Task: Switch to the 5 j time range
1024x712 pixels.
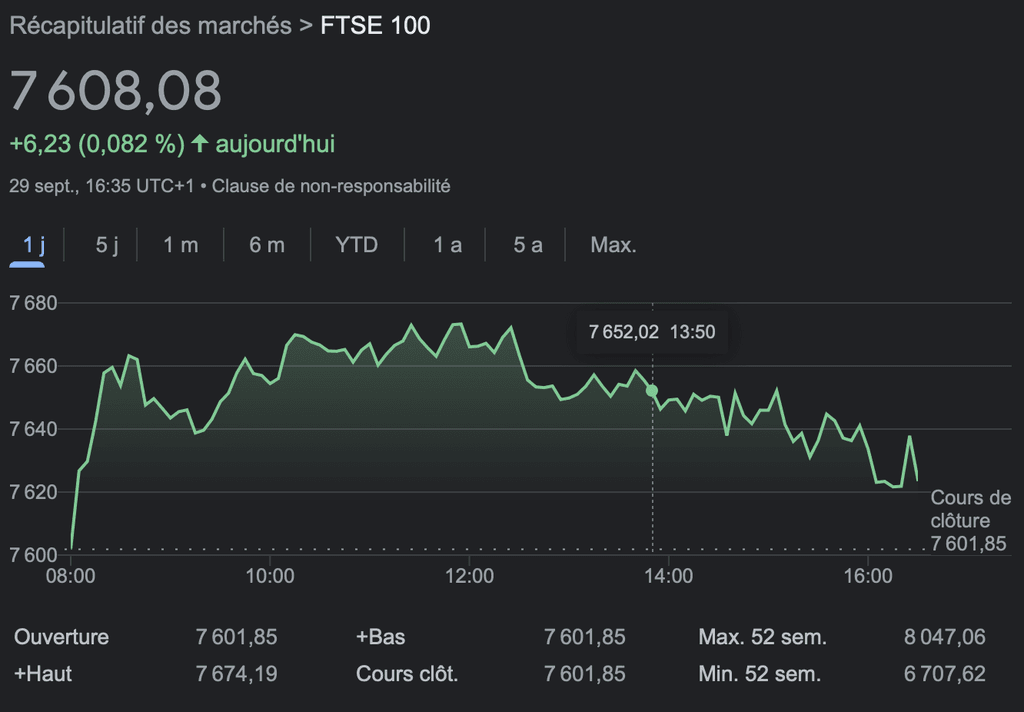Action: (x=106, y=245)
